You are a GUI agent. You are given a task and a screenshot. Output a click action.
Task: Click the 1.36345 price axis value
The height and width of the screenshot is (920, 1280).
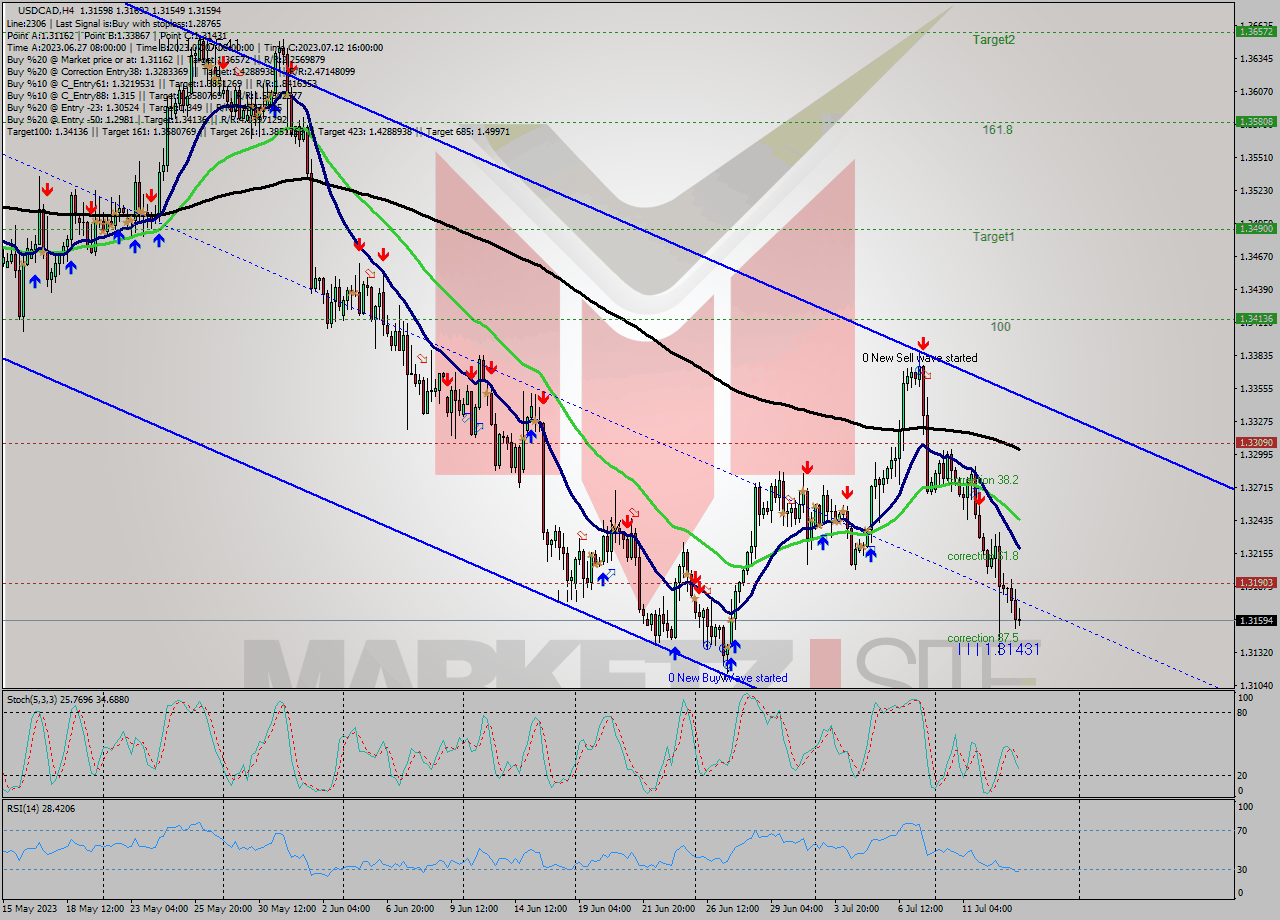[x=1256, y=59]
